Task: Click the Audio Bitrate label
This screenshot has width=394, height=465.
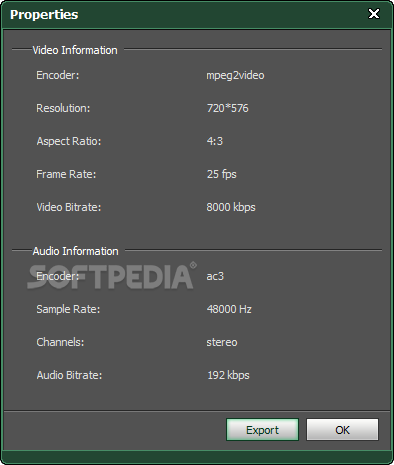Action: pyautogui.click(x=69, y=375)
